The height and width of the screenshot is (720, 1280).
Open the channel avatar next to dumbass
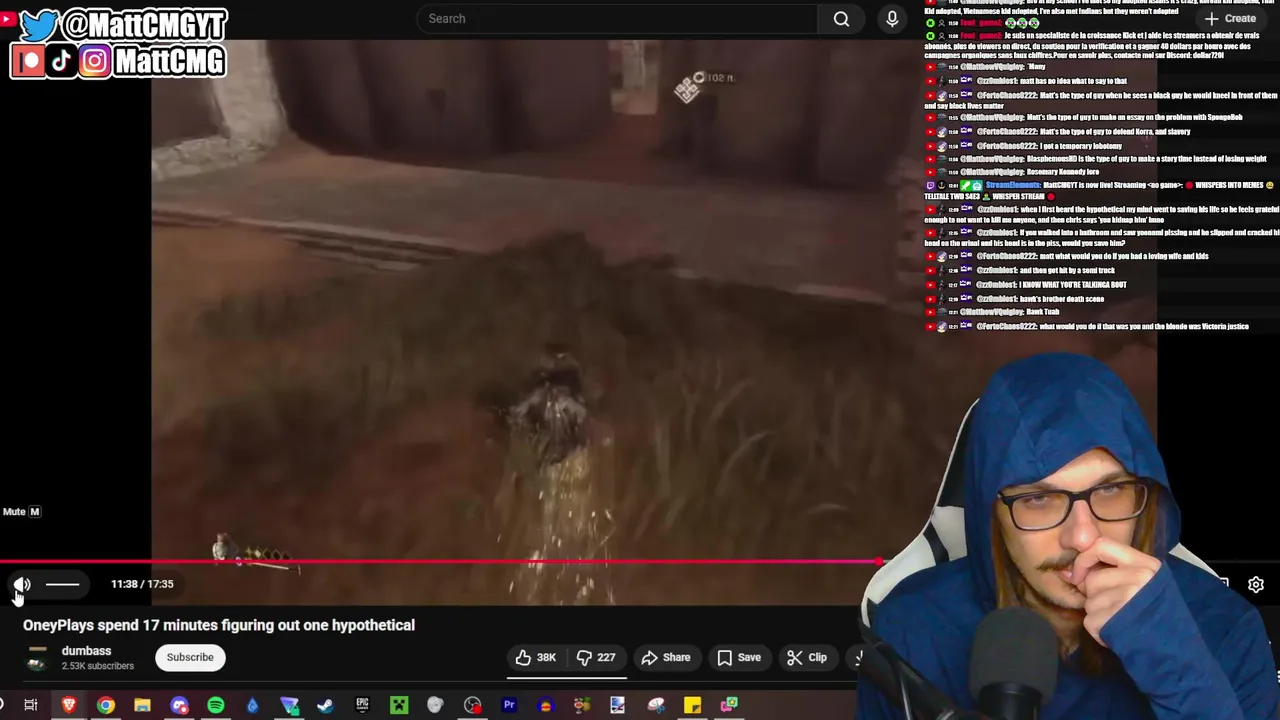tap(37, 658)
